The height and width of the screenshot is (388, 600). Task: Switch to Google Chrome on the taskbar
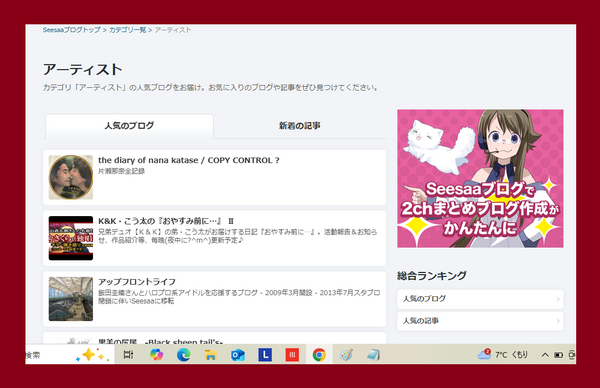pyautogui.click(x=319, y=355)
